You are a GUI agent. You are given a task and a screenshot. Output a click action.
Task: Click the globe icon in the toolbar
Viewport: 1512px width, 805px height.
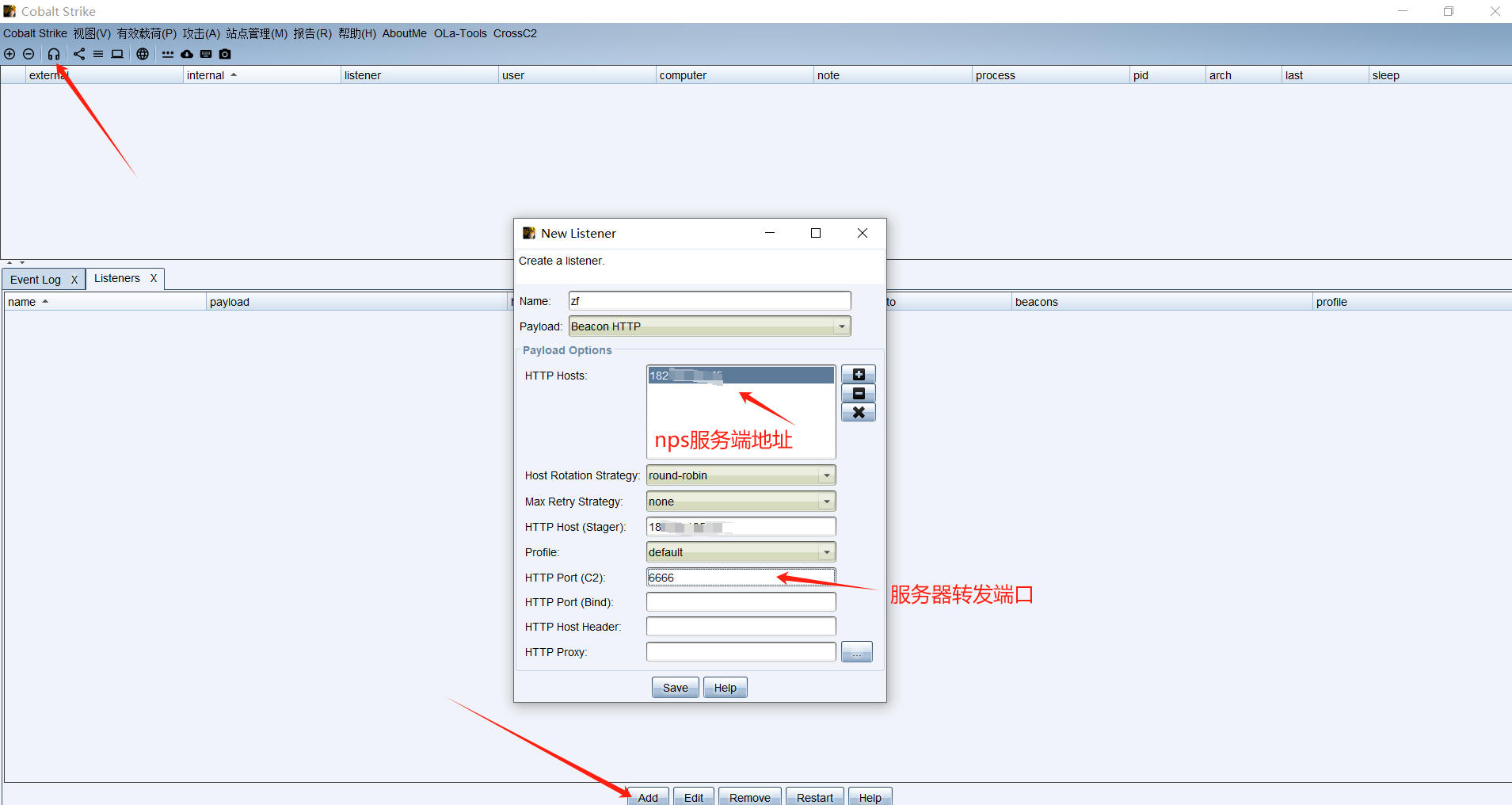(143, 54)
